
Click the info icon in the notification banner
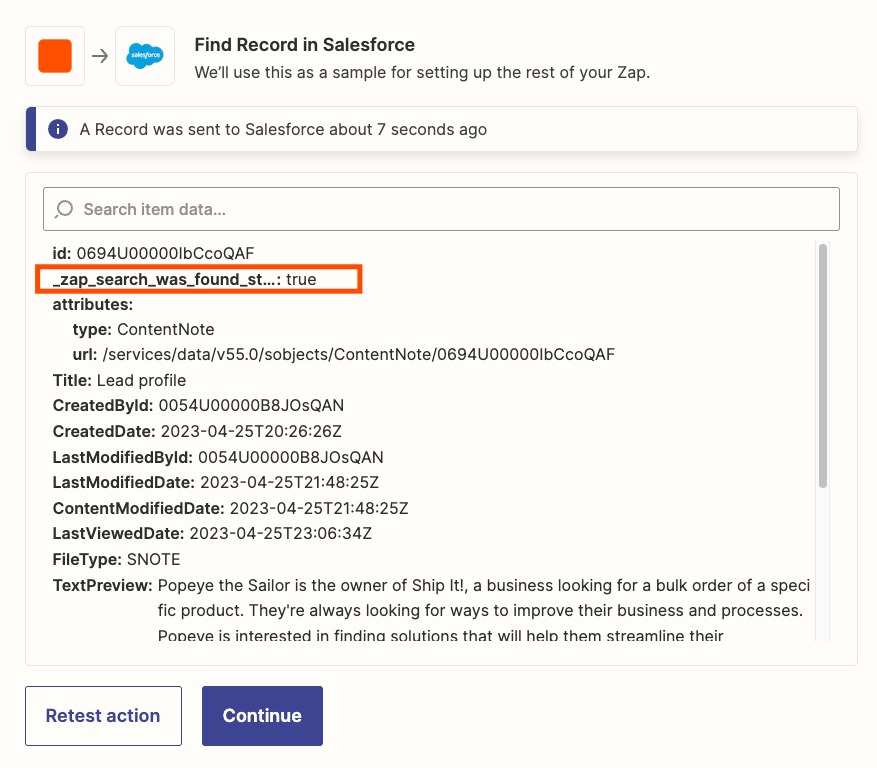pyautogui.click(x=58, y=129)
